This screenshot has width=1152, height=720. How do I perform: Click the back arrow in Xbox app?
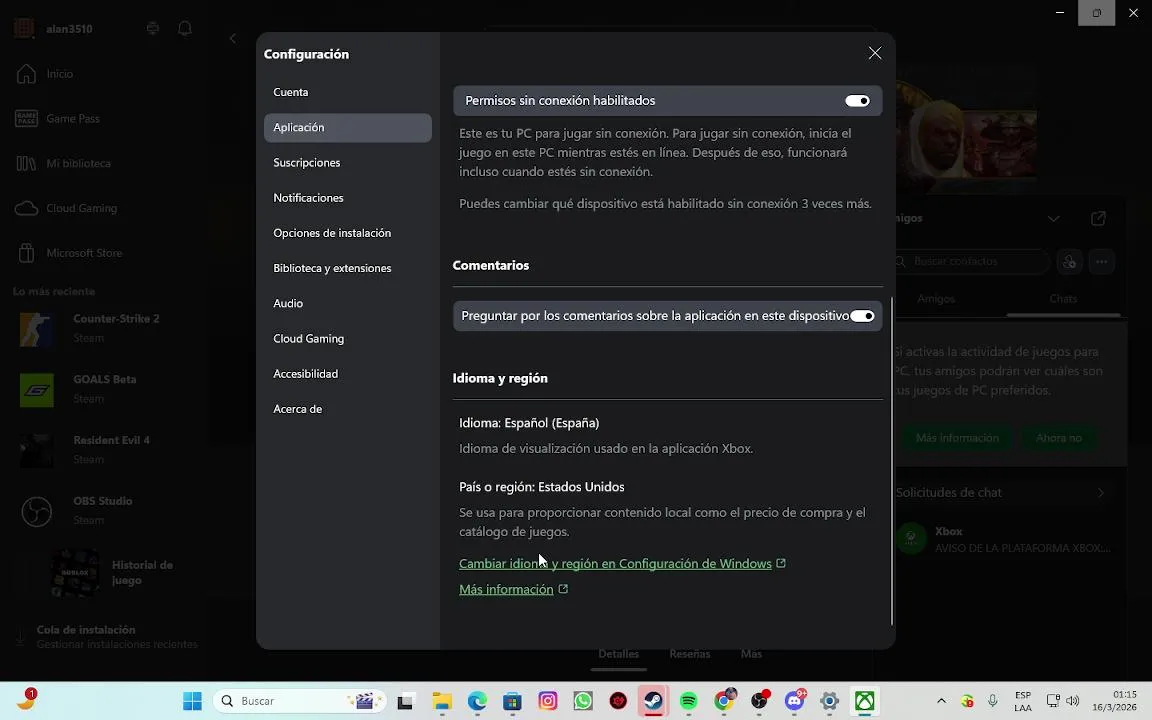(233, 38)
